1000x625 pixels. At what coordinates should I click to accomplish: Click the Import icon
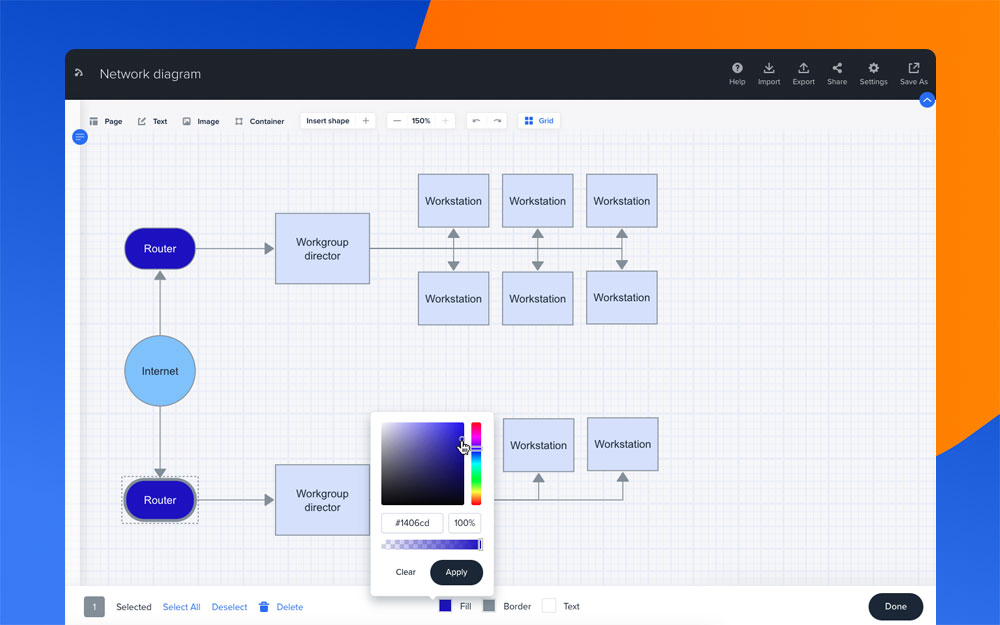[769, 69]
